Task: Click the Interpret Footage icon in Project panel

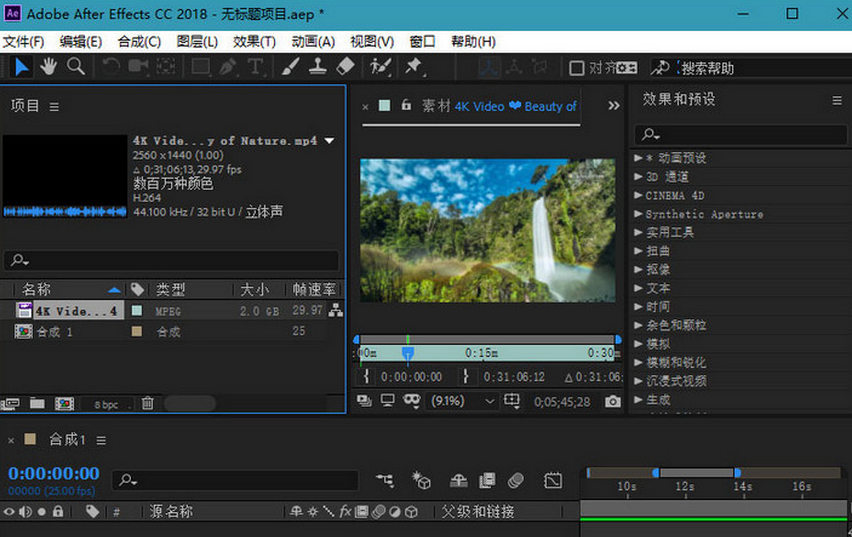Action: [11, 403]
